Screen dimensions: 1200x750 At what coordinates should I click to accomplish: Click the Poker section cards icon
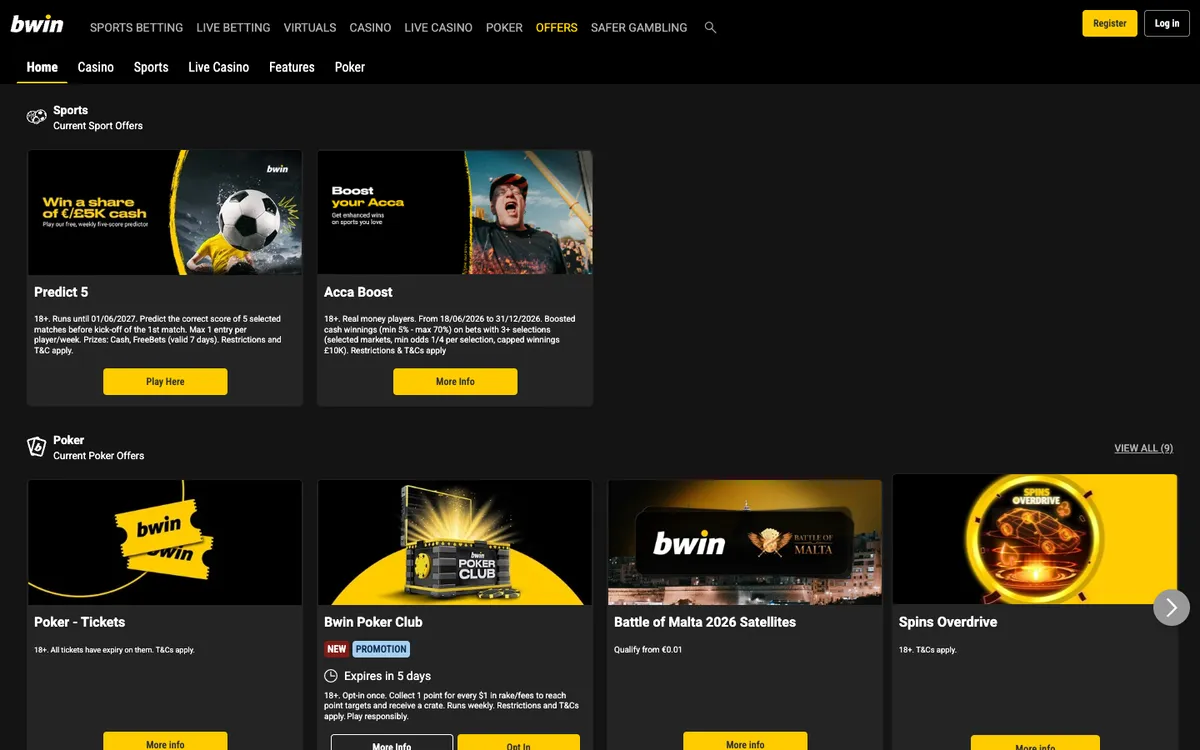click(x=37, y=447)
